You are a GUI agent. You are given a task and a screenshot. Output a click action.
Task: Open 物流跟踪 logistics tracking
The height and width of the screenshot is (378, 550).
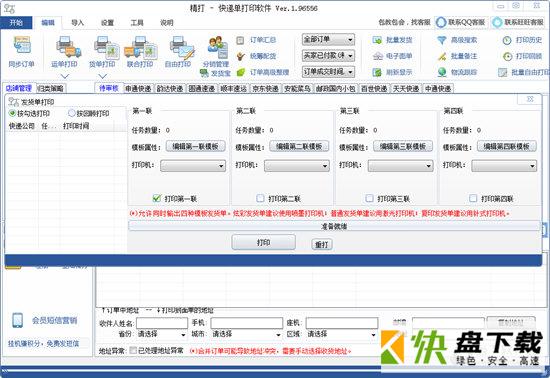[457, 72]
